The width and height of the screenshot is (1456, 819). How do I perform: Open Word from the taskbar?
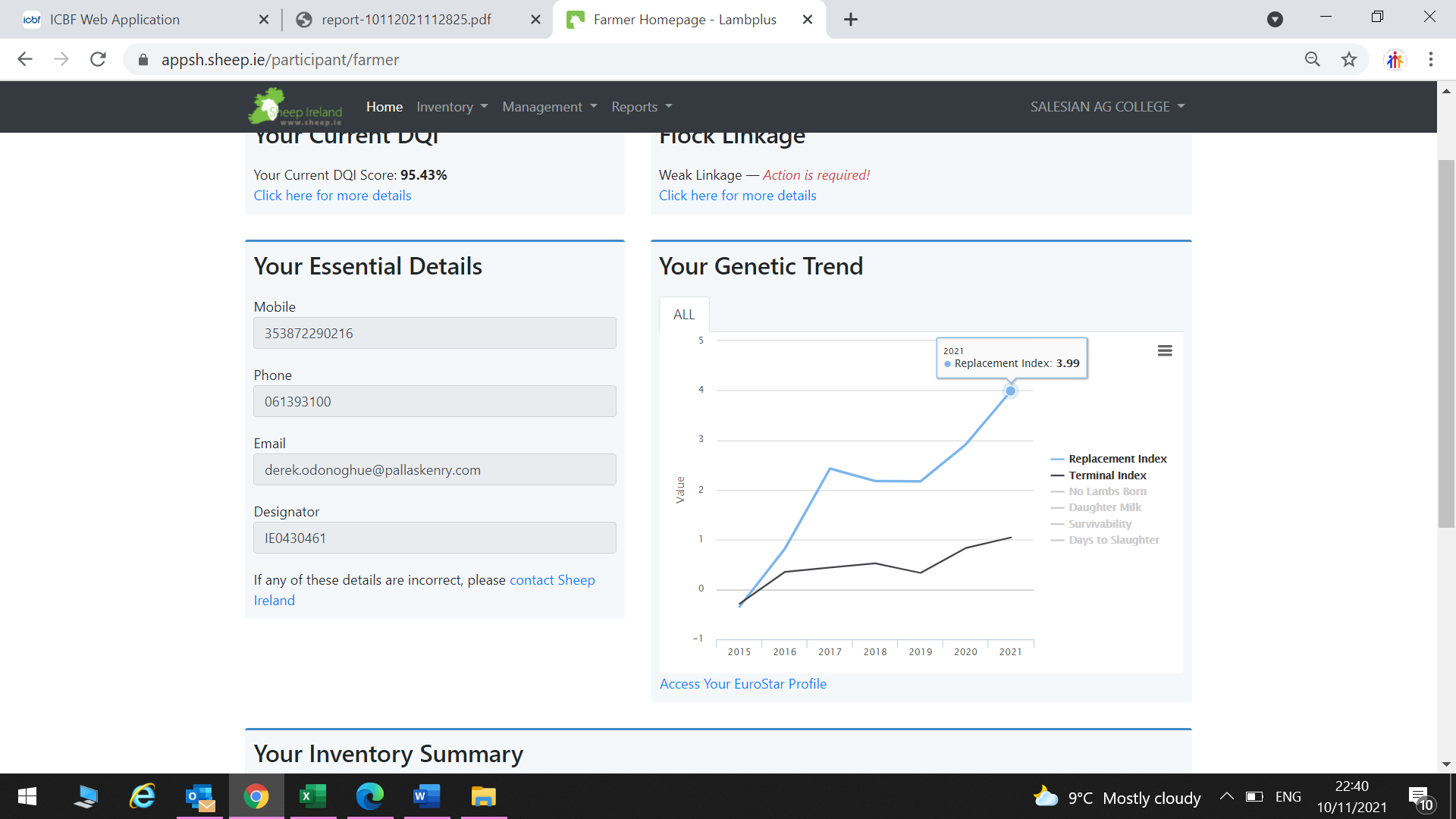(x=426, y=796)
